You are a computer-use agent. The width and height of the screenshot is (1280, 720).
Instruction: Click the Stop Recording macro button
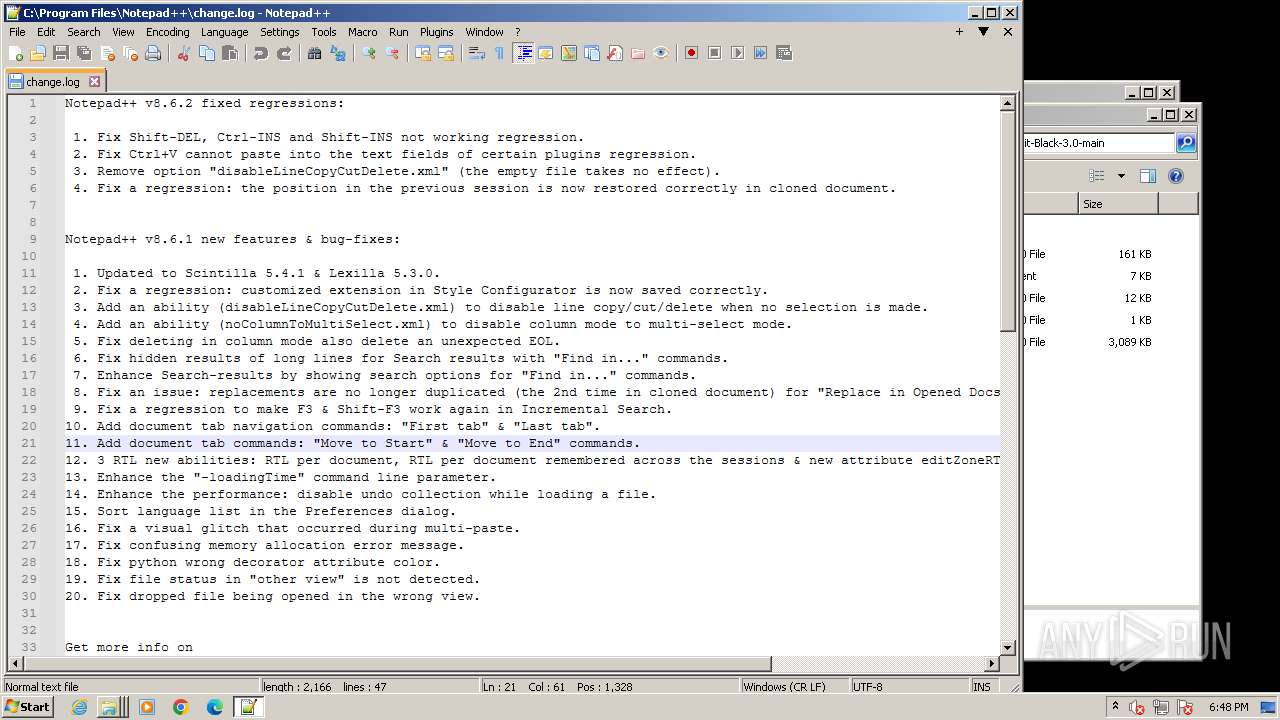[714, 53]
